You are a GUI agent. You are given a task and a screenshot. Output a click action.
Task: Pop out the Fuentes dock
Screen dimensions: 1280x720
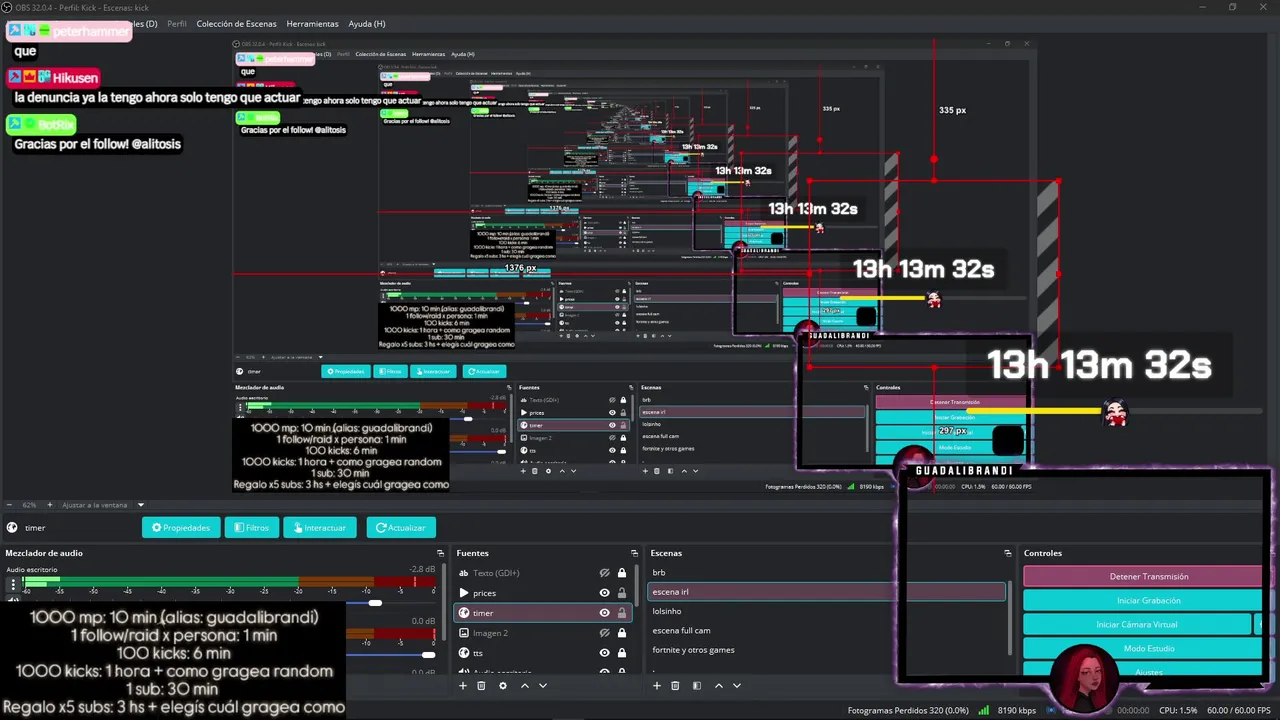(x=634, y=553)
